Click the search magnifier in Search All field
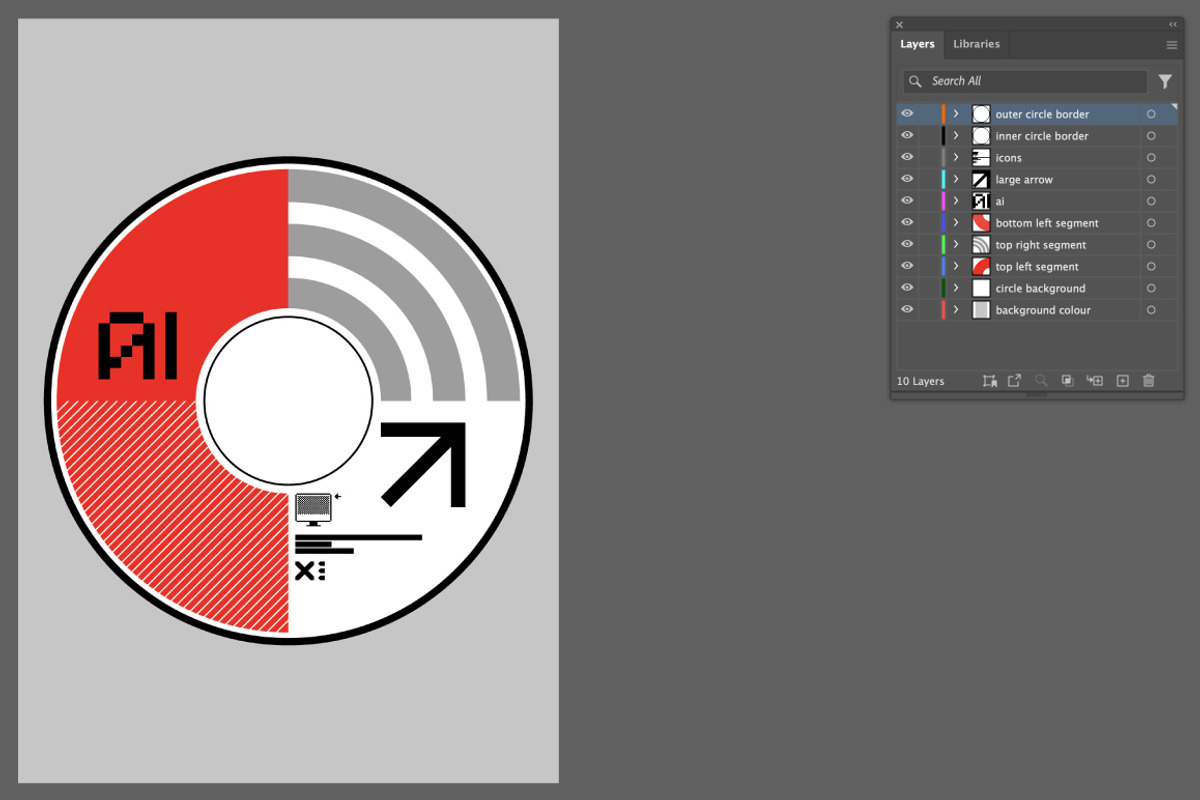 915,81
